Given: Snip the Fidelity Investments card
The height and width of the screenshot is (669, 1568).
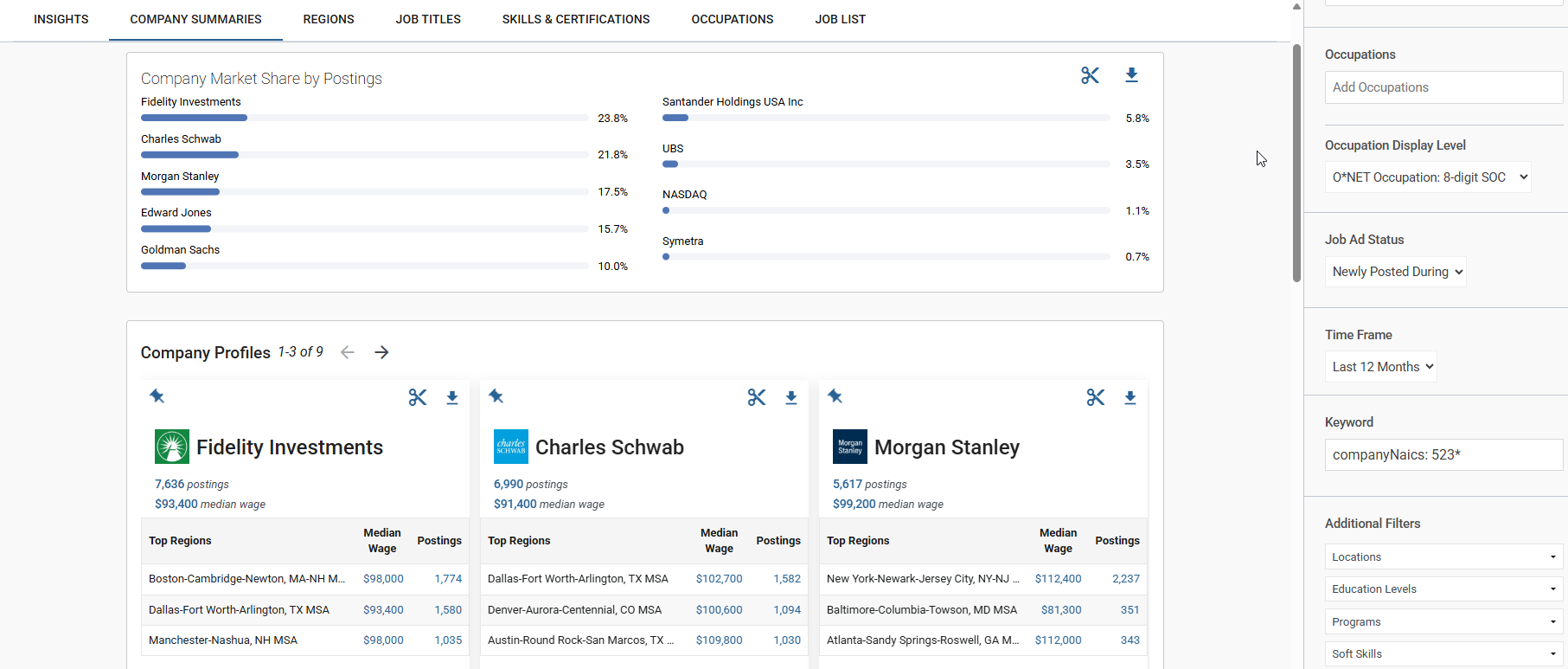Looking at the screenshot, I should (x=418, y=397).
